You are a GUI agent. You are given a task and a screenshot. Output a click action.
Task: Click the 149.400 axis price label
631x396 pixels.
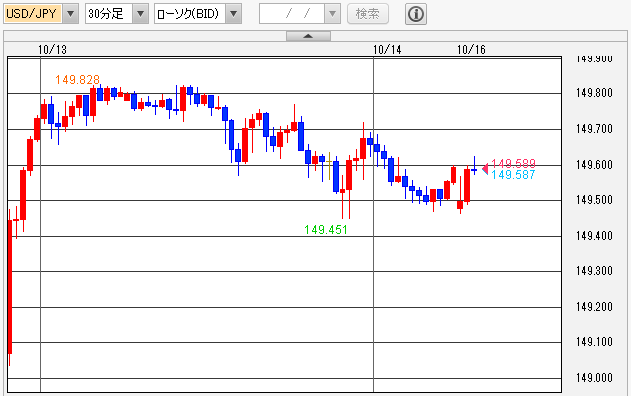click(594, 235)
